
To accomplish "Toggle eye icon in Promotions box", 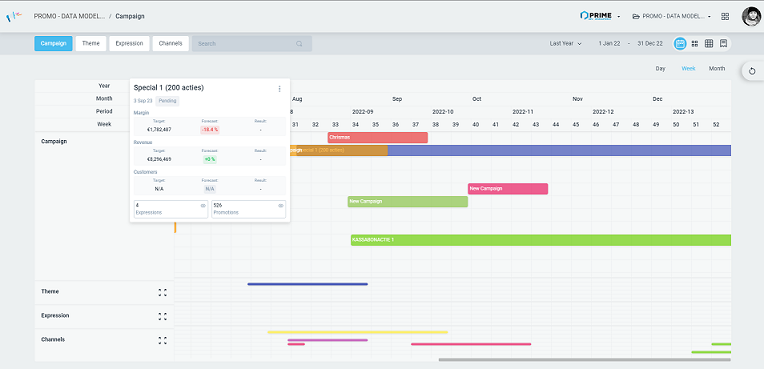I will click(x=281, y=205).
